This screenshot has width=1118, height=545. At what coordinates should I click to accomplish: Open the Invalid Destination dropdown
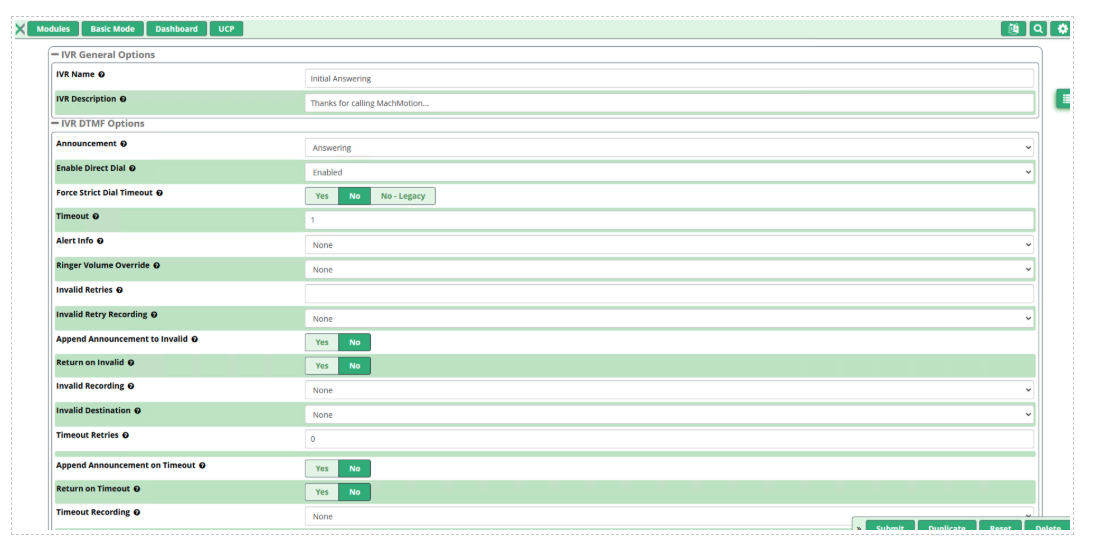click(x=668, y=415)
